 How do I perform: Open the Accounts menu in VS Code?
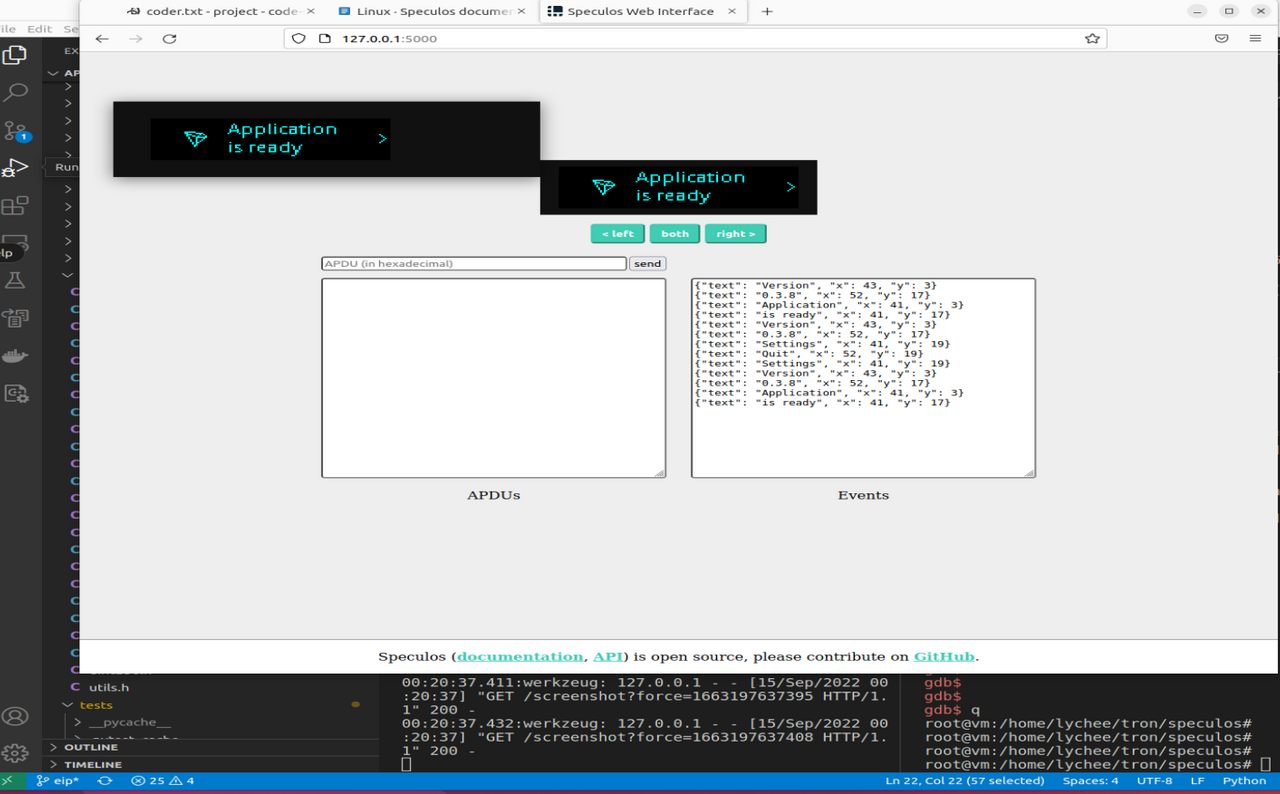tap(15, 716)
